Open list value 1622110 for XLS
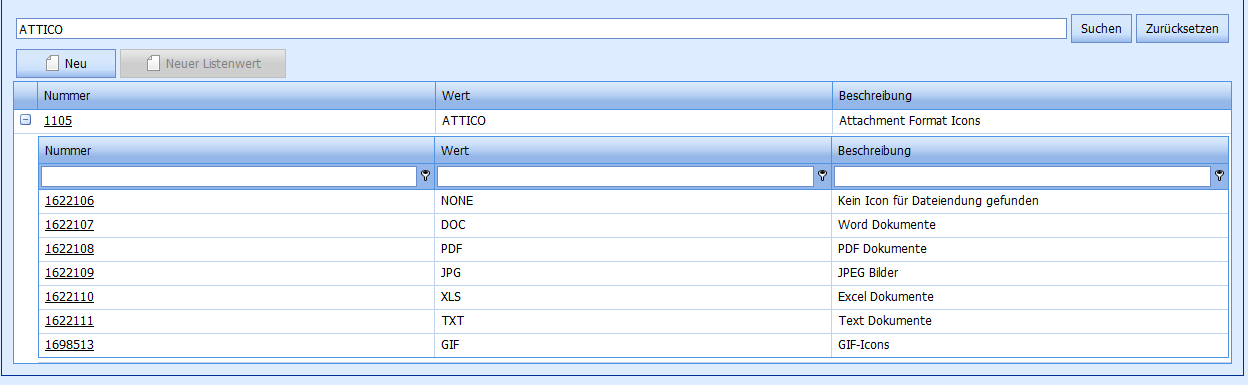Image resolution: width=1248 pixels, height=385 pixels. (x=69, y=297)
